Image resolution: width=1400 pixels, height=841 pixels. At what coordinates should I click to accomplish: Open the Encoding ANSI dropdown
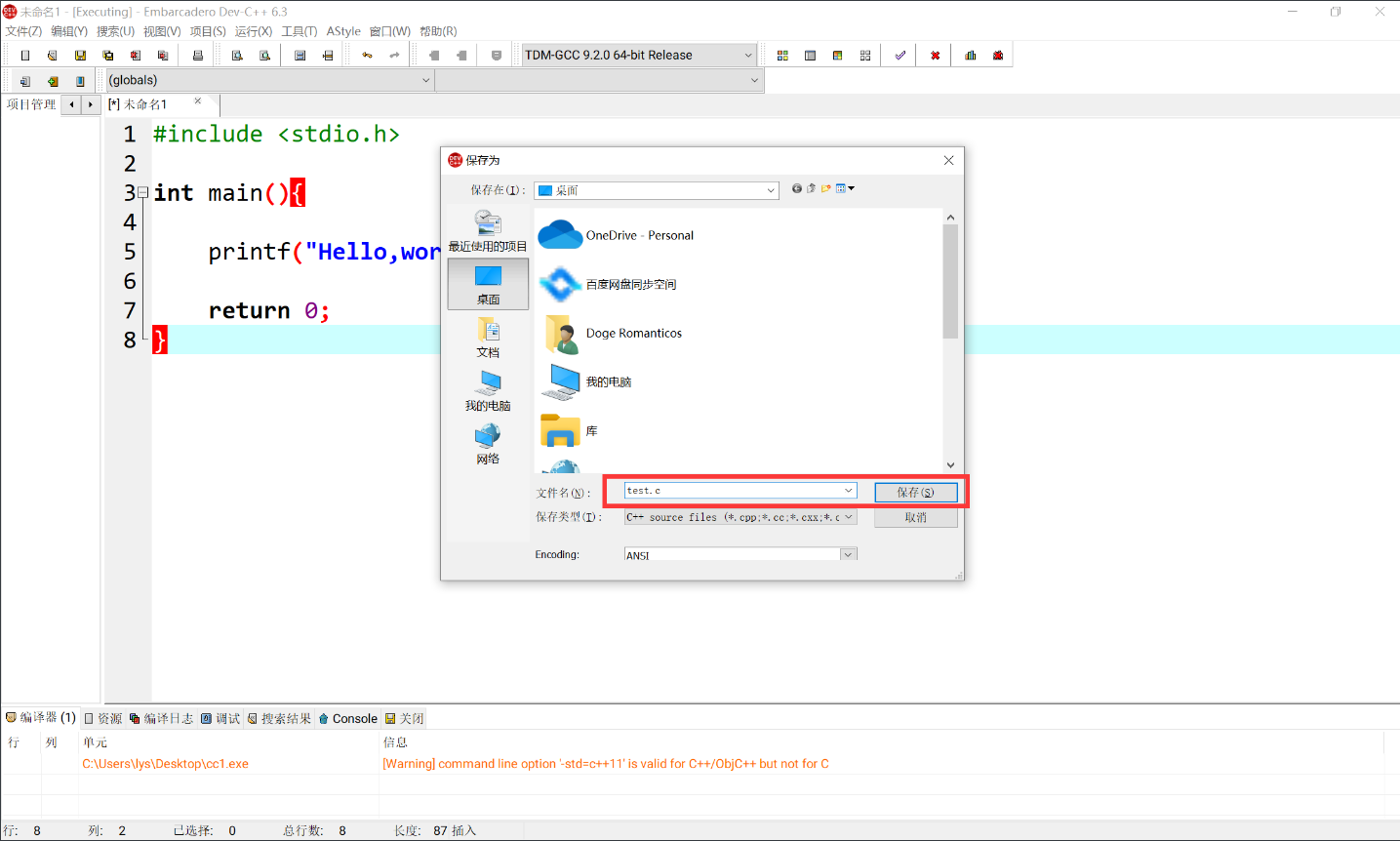[848, 554]
